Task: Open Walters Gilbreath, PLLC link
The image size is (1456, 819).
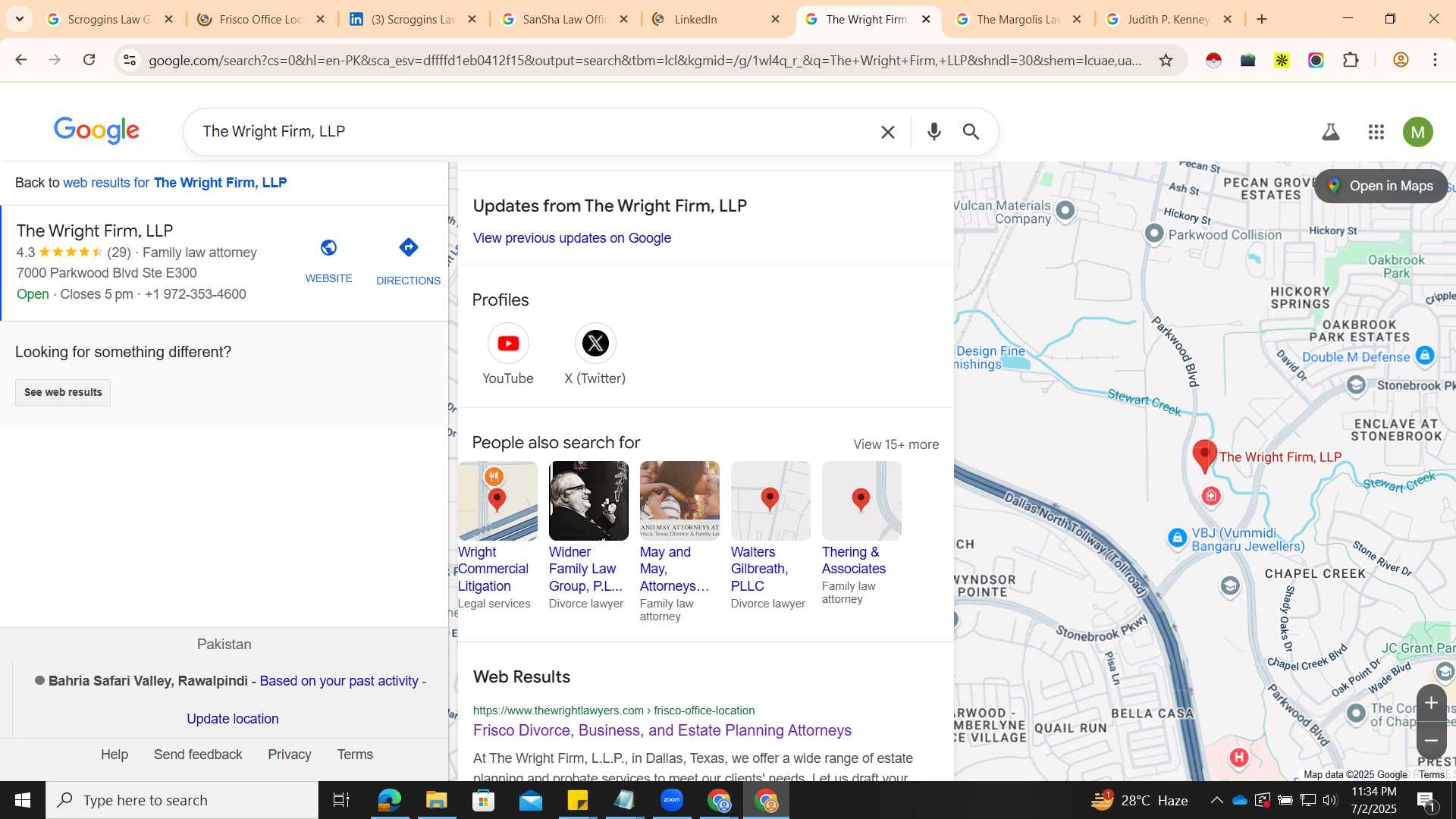Action: [x=760, y=569]
